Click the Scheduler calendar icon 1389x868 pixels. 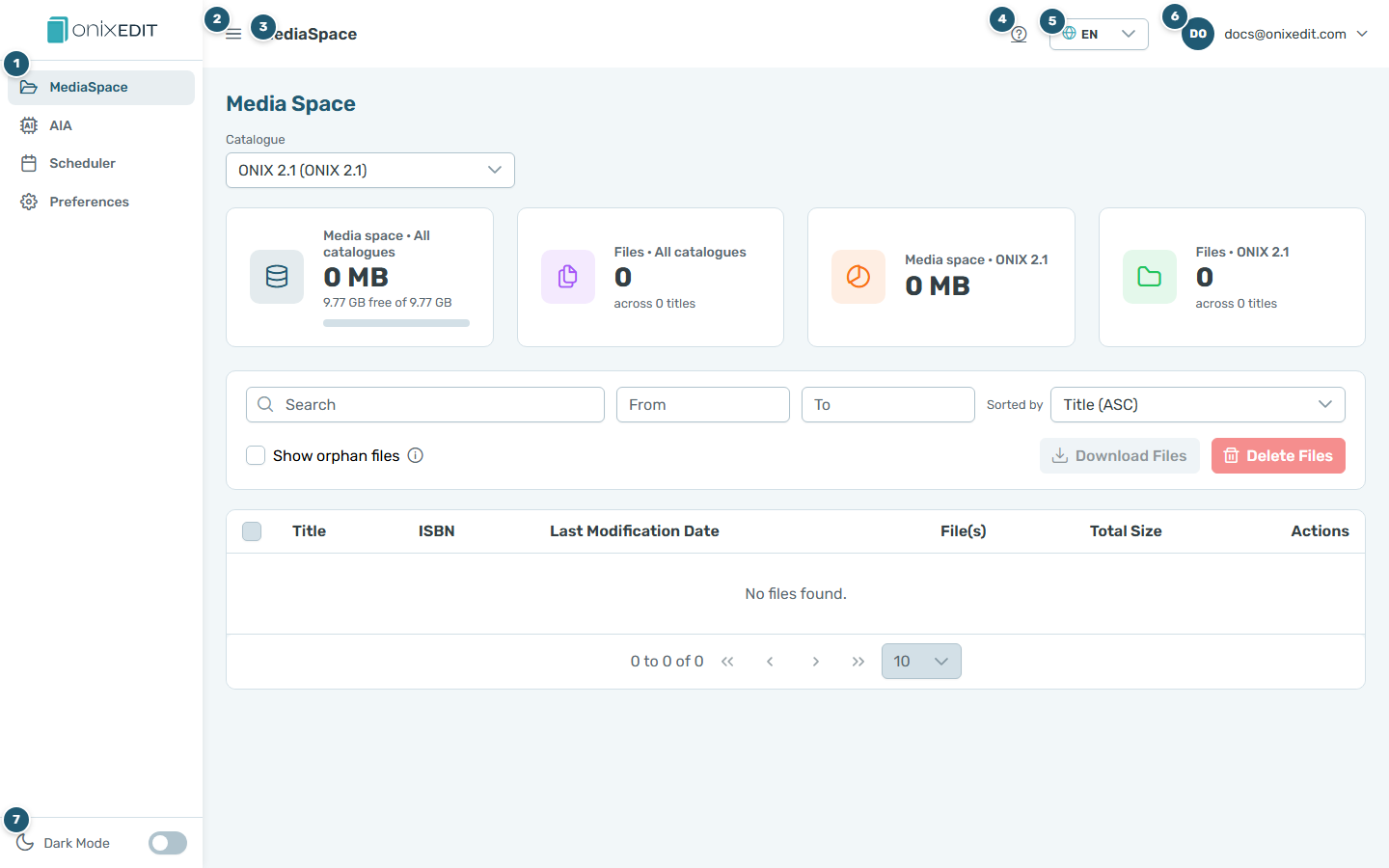(x=29, y=163)
